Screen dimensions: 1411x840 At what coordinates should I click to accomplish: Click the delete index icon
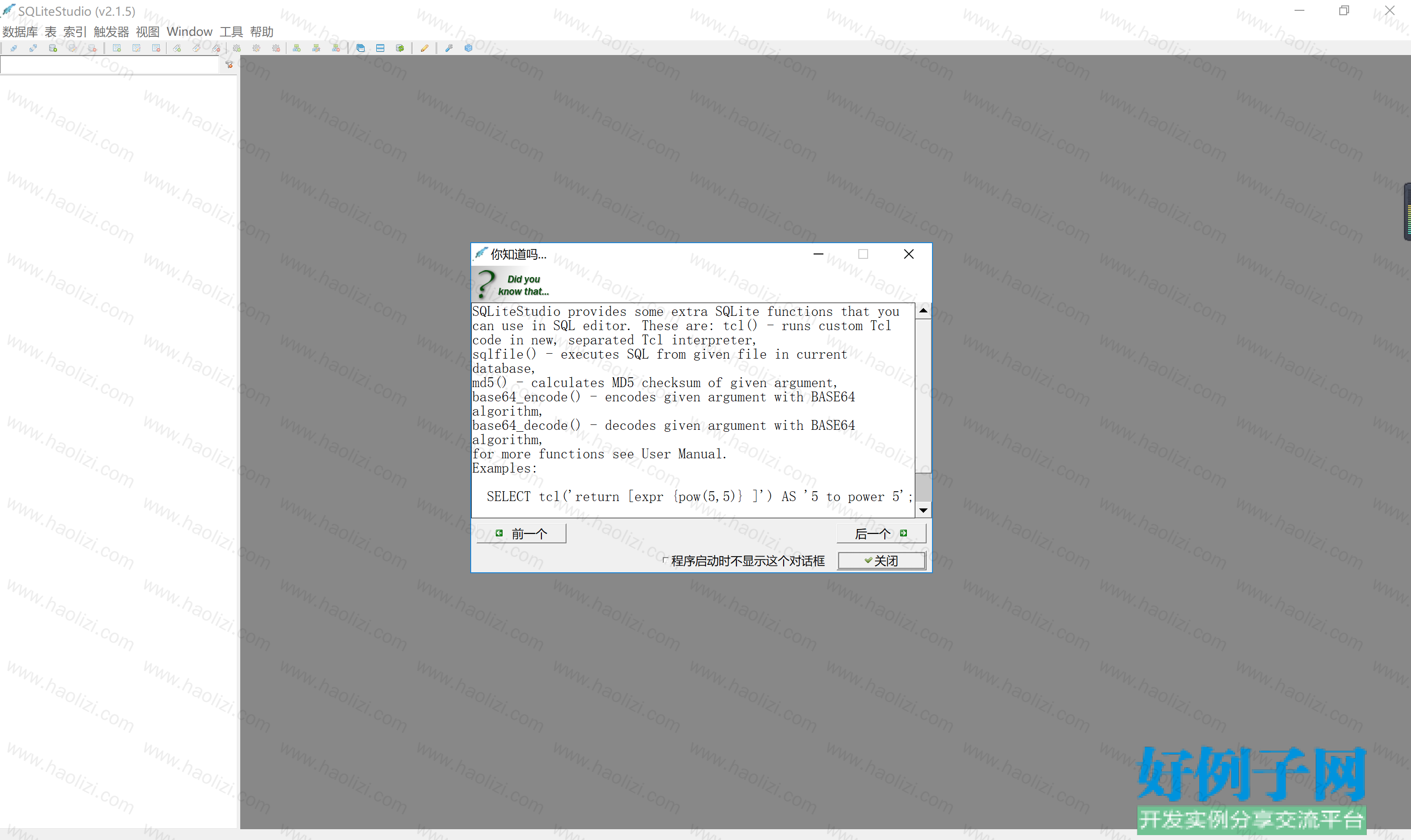pos(216,48)
